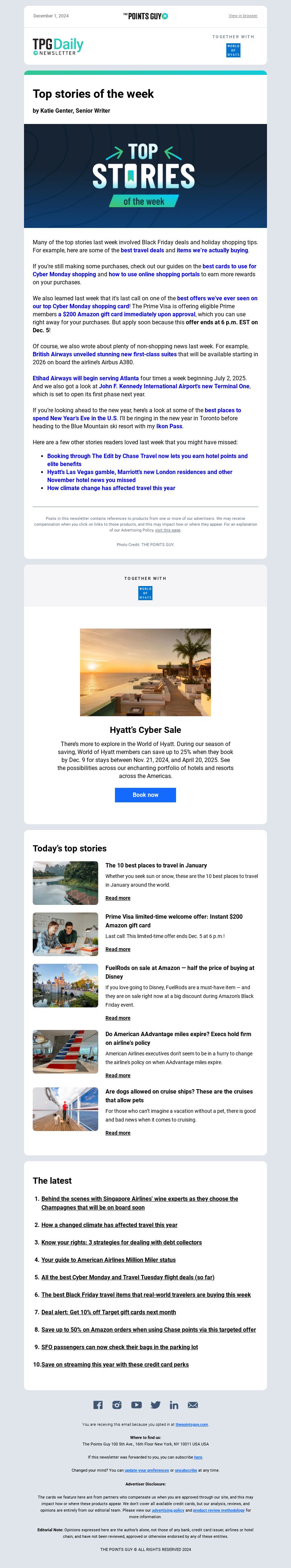The height and width of the screenshot is (1568, 291).
Task: Click the Book now button
Action: click(145, 795)
